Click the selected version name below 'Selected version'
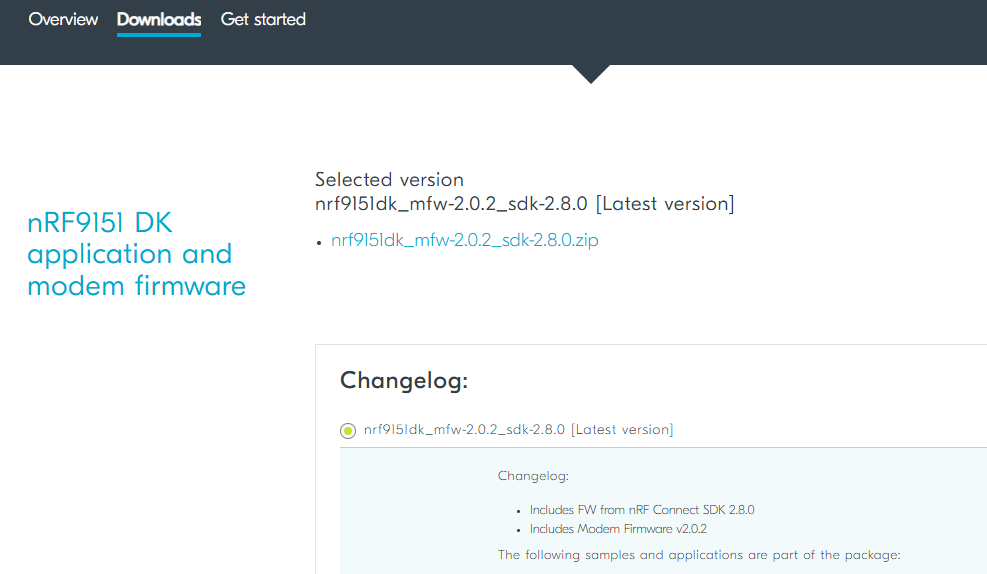Viewport: 987px width, 574px height. 451,204
